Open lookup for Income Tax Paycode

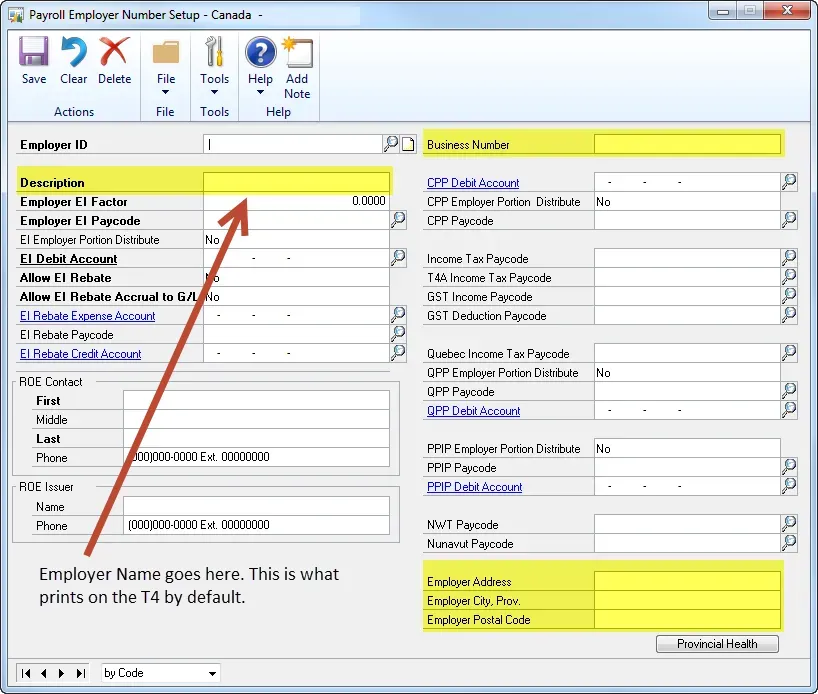[x=789, y=258]
